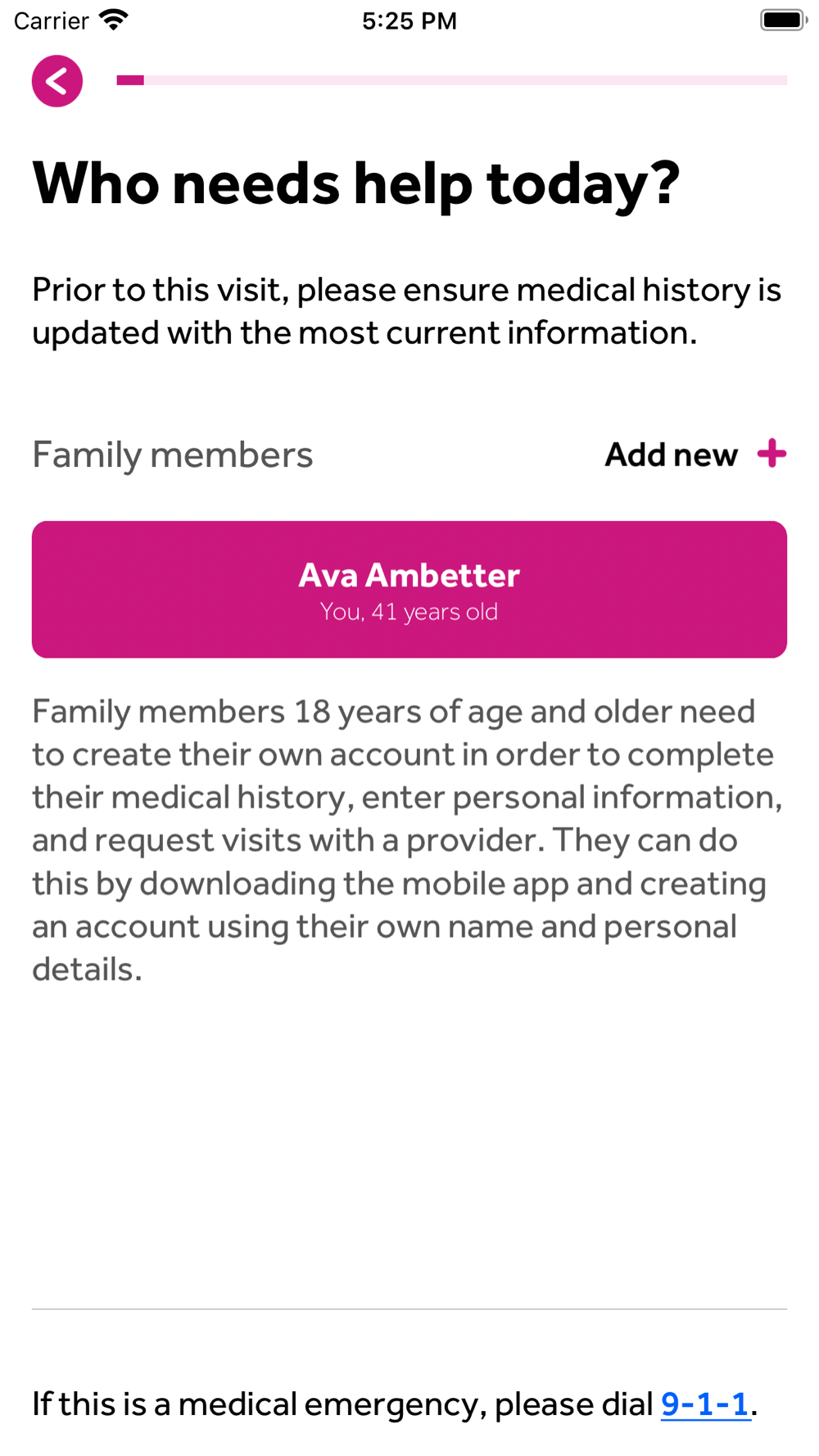Dial the 9-1-1 emergency link
The width and height of the screenshot is (819, 1456).
pyautogui.click(x=705, y=1404)
